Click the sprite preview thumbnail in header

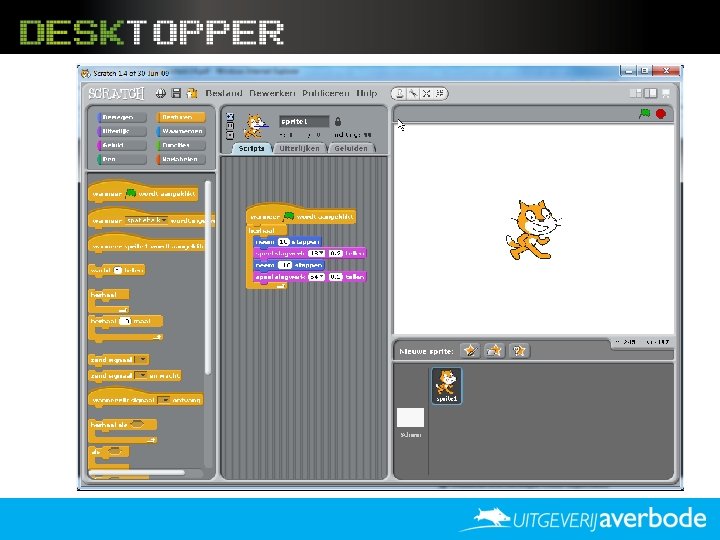tap(255, 126)
